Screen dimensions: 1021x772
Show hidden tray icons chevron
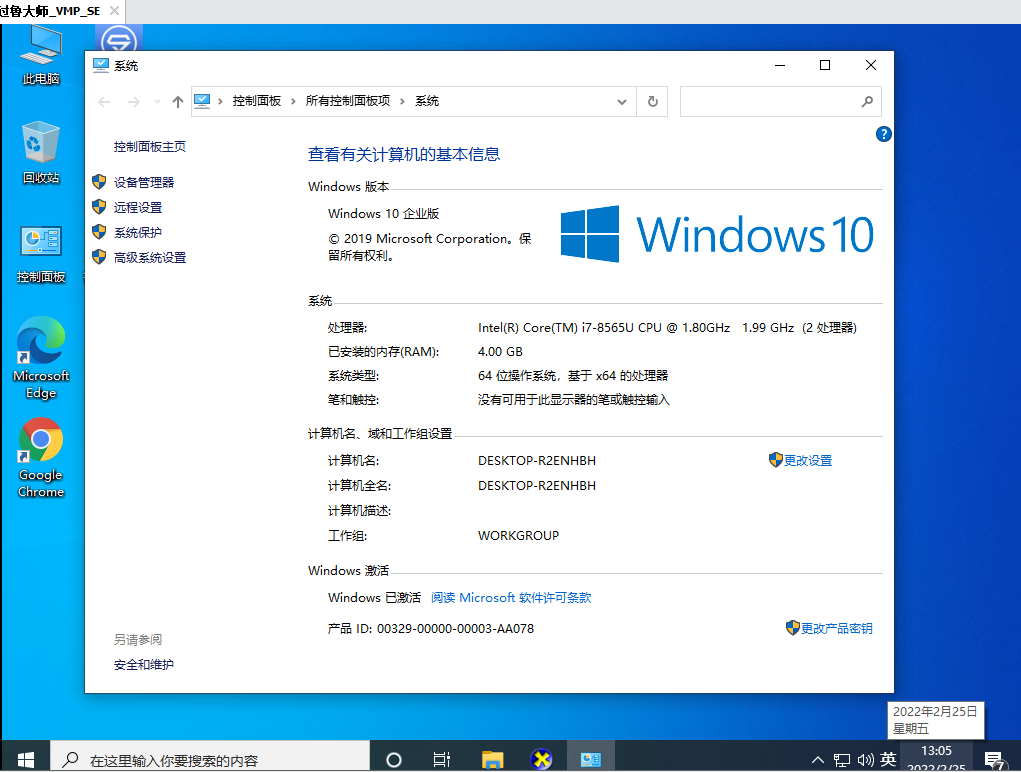818,760
